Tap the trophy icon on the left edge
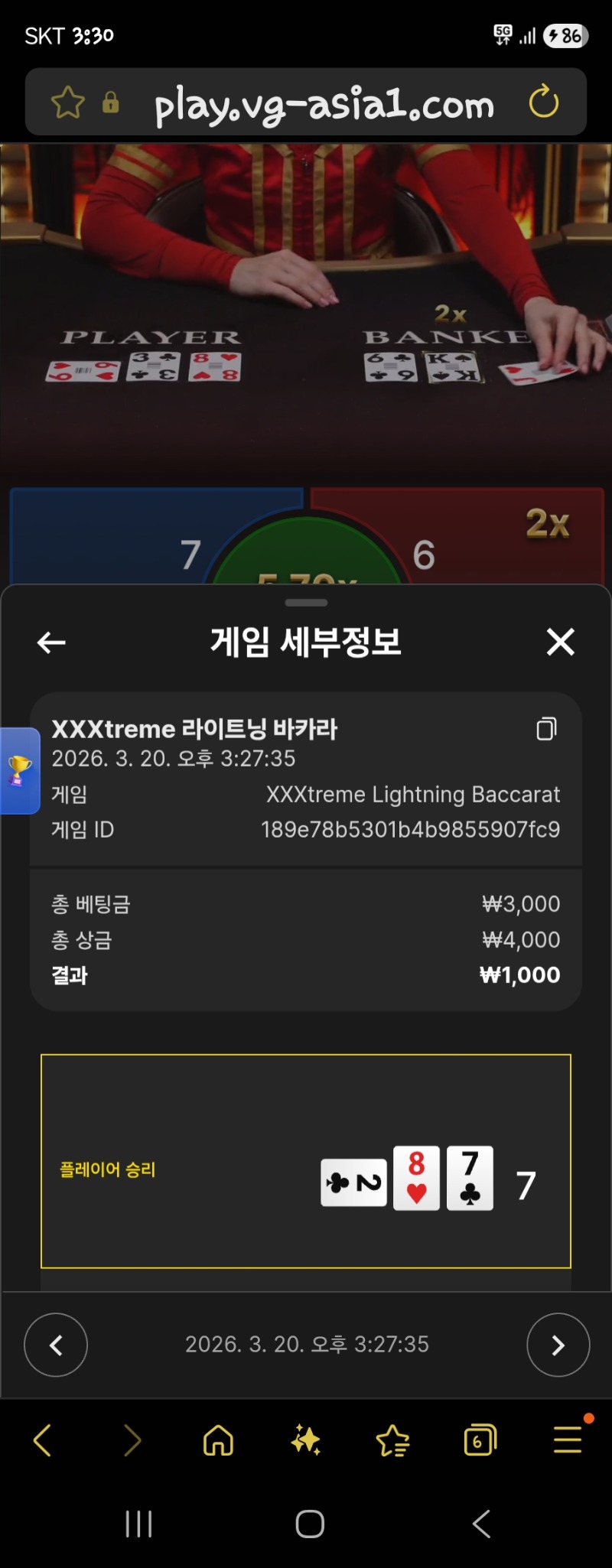The height and width of the screenshot is (1568, 612). (19, 770)
